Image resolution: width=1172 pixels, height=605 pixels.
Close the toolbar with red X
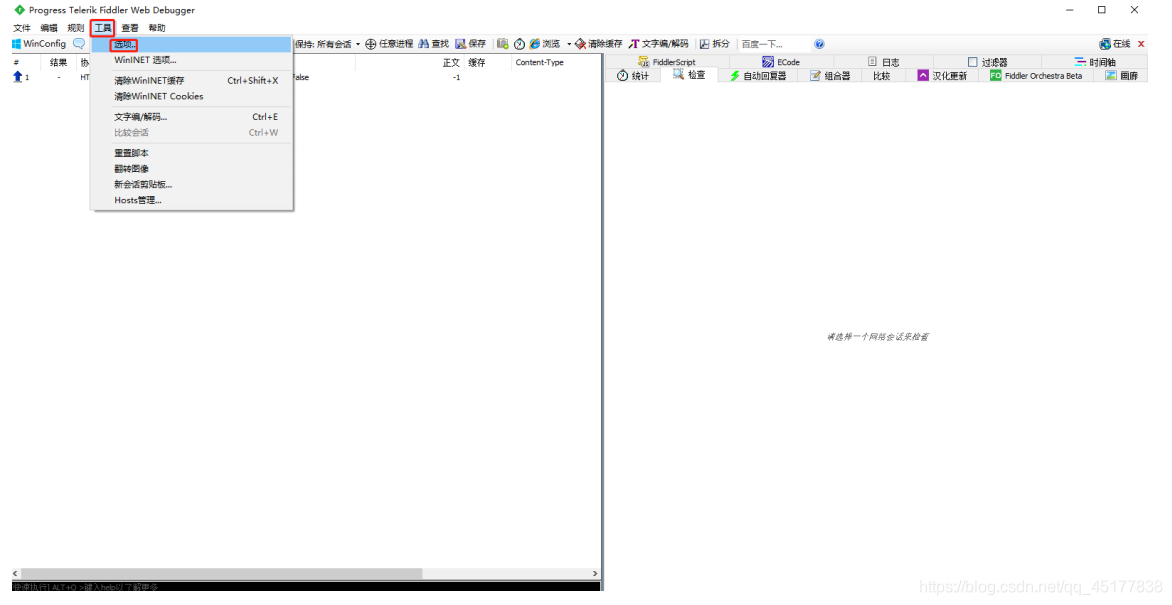(1141, 44)
